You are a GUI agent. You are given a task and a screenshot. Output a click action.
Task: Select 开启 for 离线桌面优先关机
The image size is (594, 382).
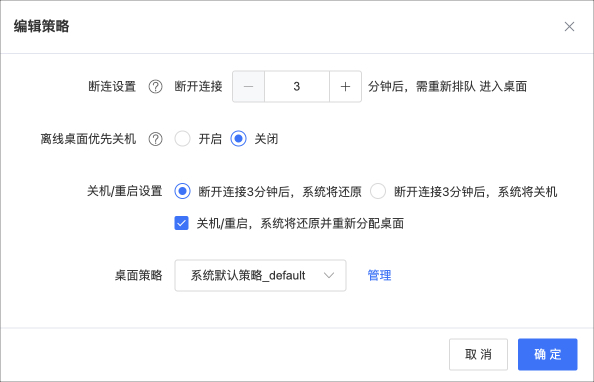coord(182,139)
